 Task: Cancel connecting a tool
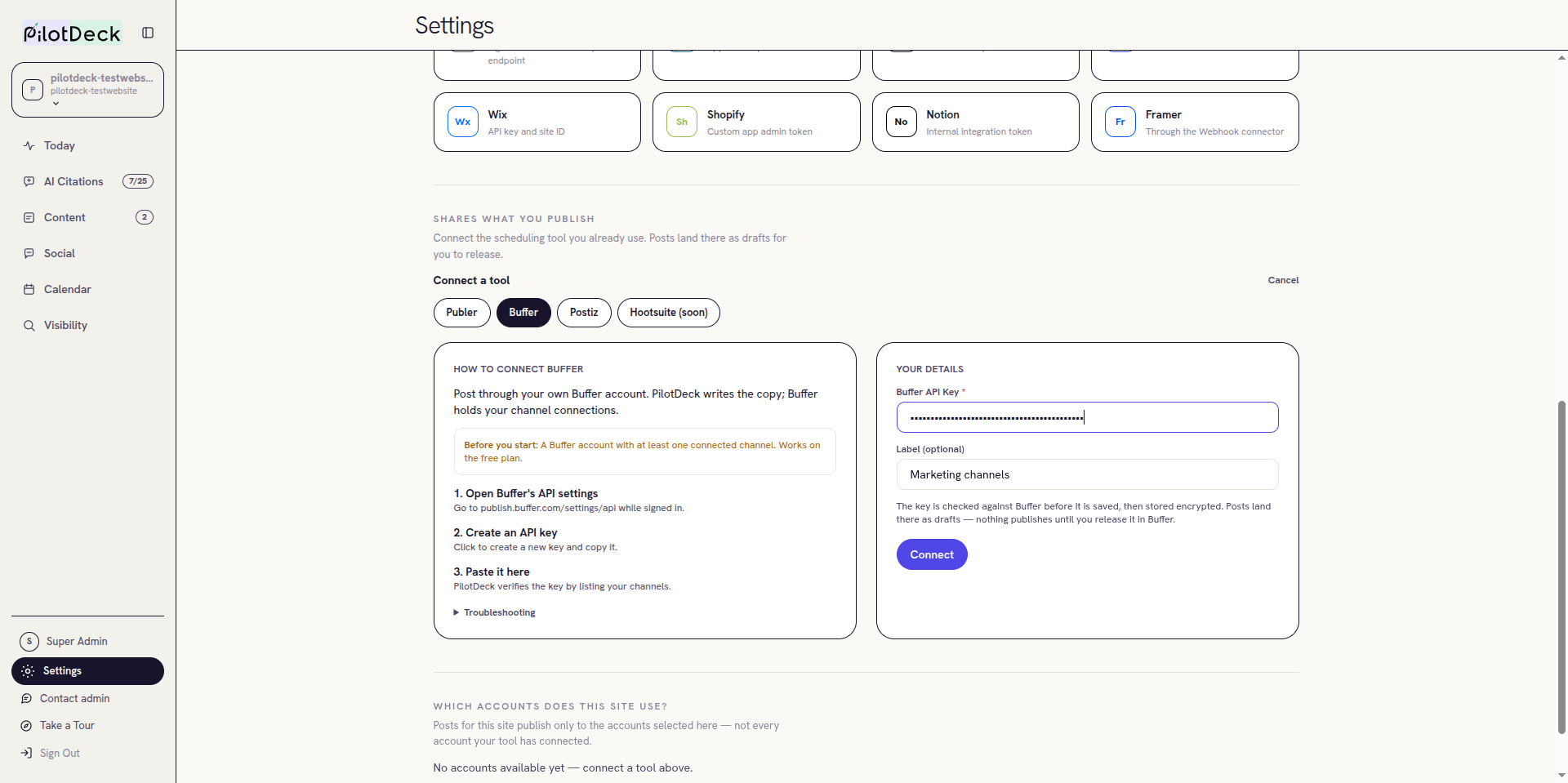tap(1283, 280)
